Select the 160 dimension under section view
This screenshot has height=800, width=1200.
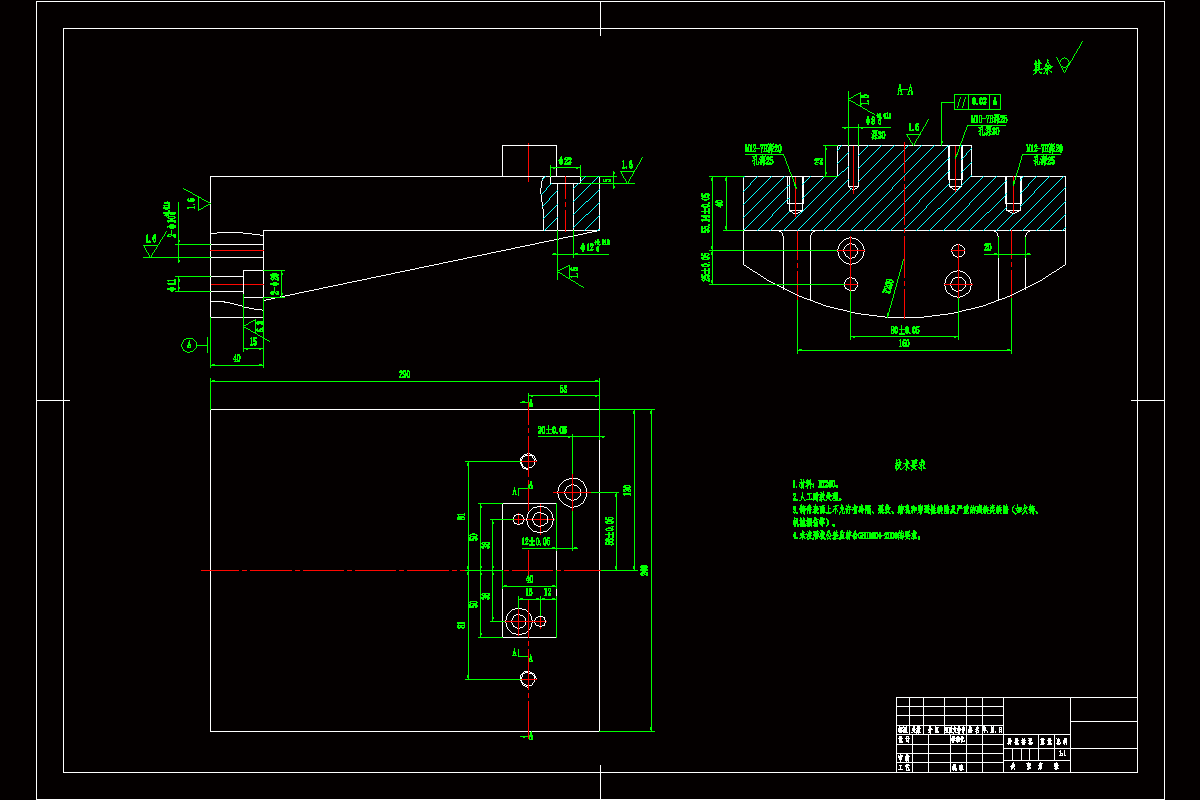tap(904, 344)
